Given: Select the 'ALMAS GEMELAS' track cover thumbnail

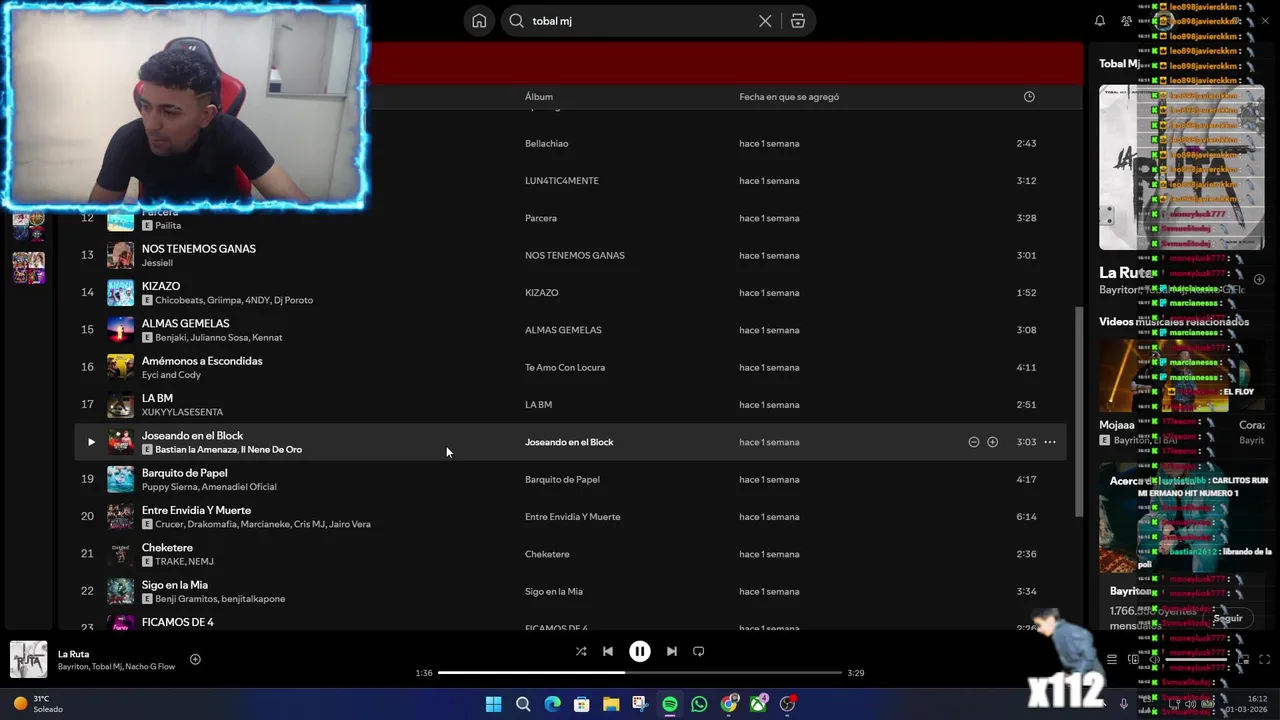Looking at the screenshot, I should (x=120, y=330).
